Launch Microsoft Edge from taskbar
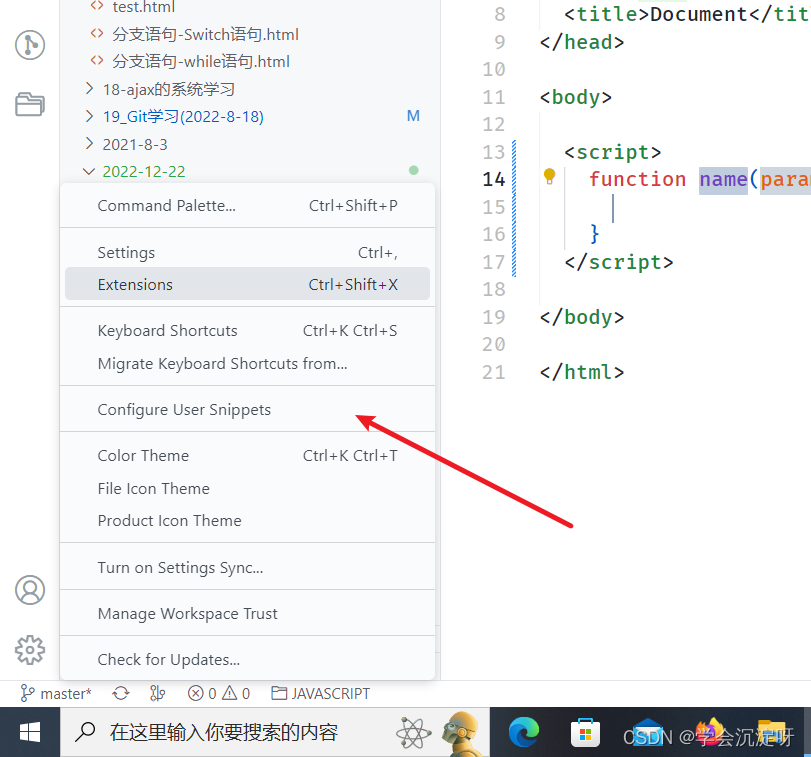The image size is (811, 757). coord(523,732)
